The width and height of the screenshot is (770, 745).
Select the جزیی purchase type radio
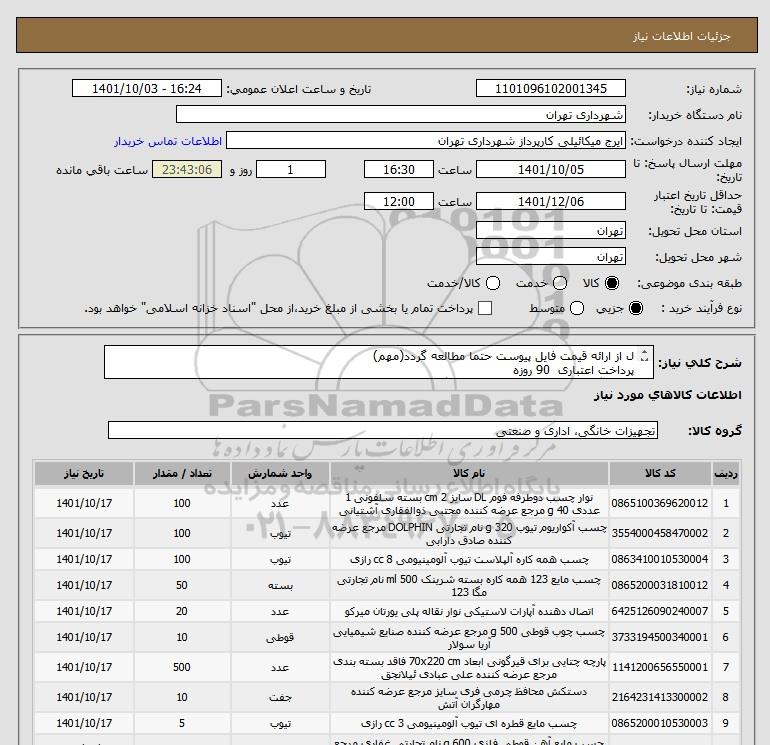coord(635,308)
